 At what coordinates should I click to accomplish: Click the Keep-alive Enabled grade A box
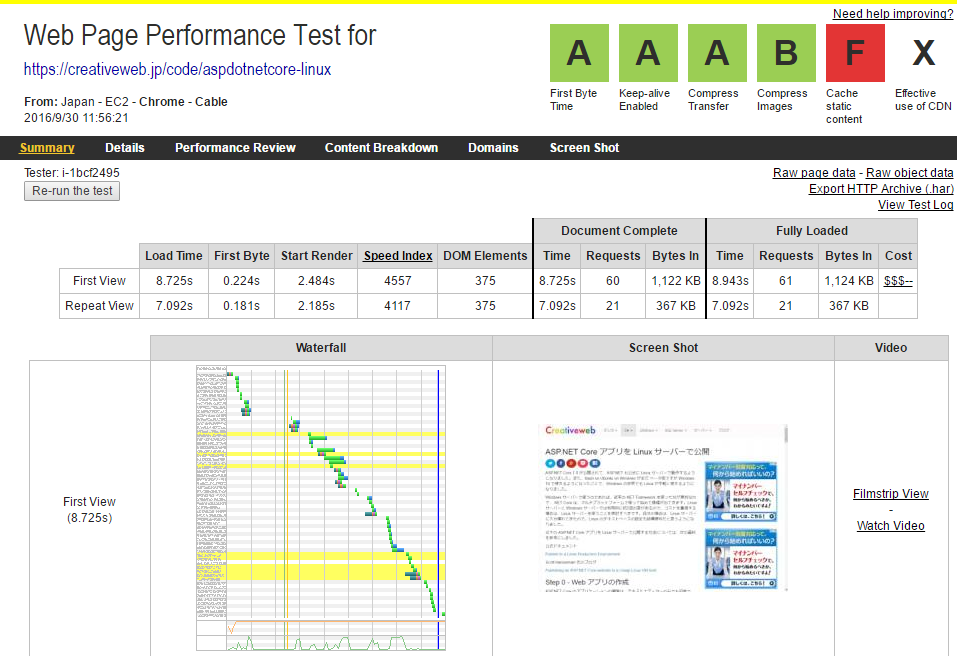648,53
